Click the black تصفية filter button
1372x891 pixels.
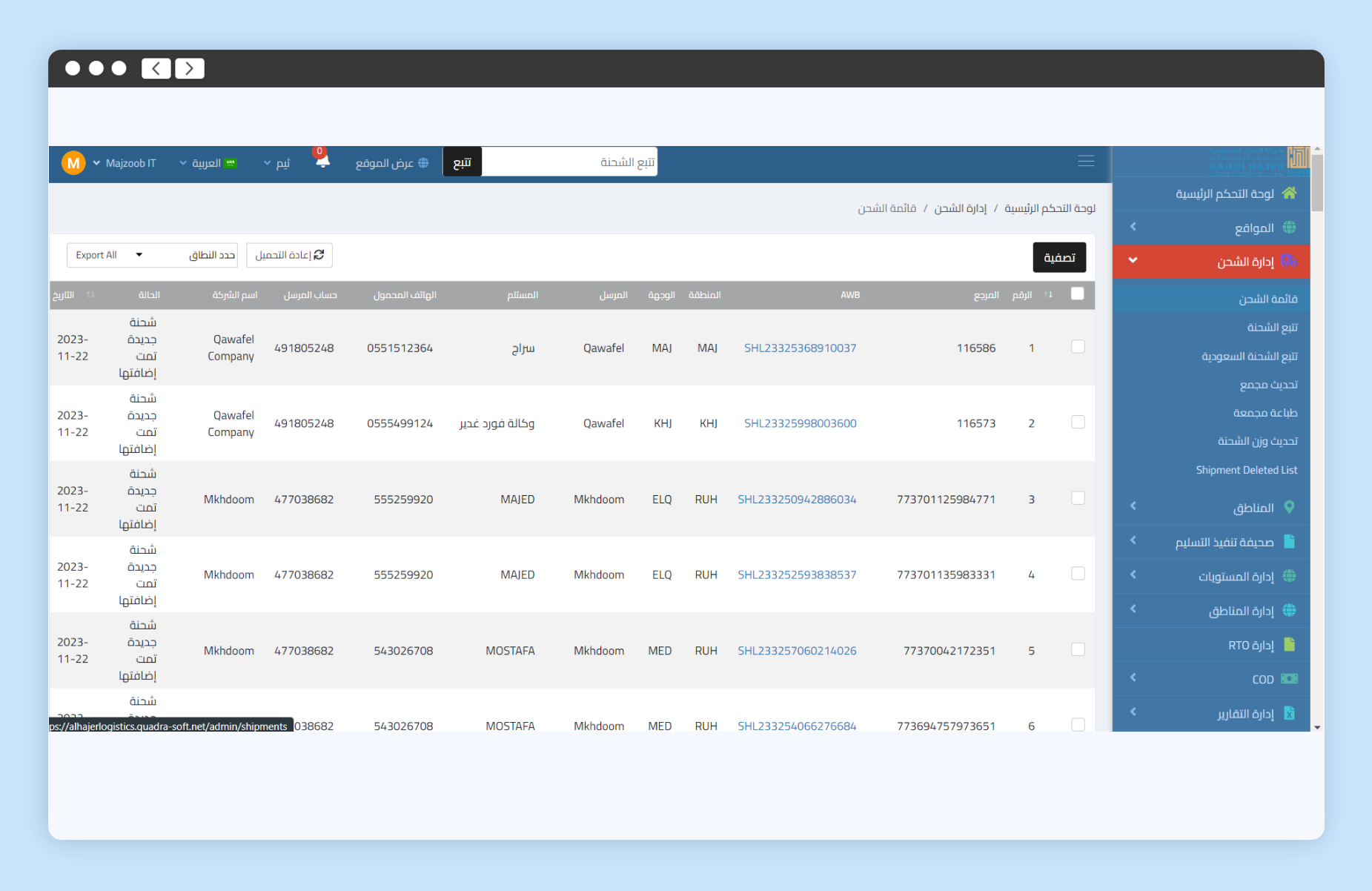1059,257
